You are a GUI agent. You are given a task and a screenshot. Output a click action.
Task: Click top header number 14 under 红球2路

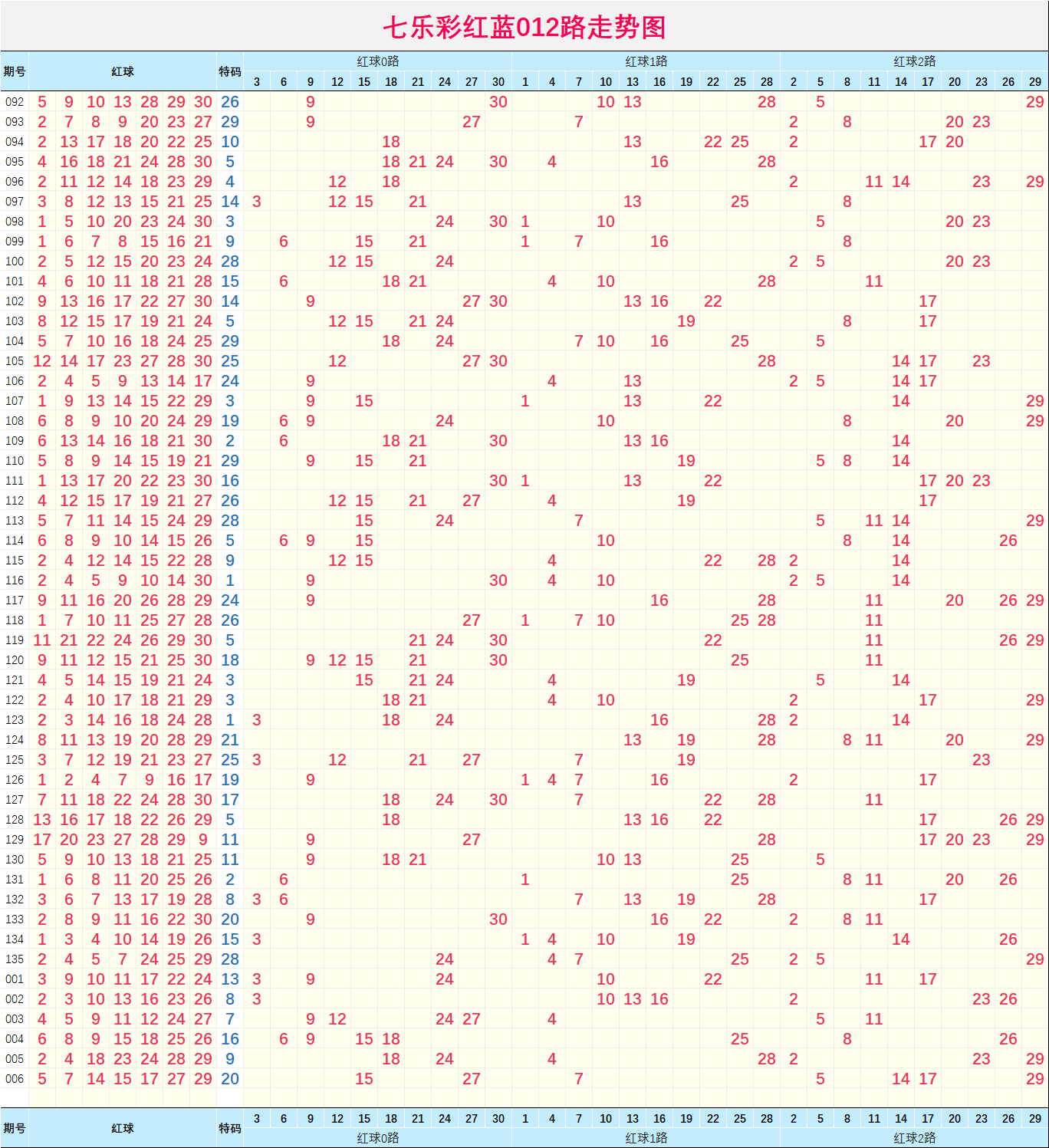901,82
